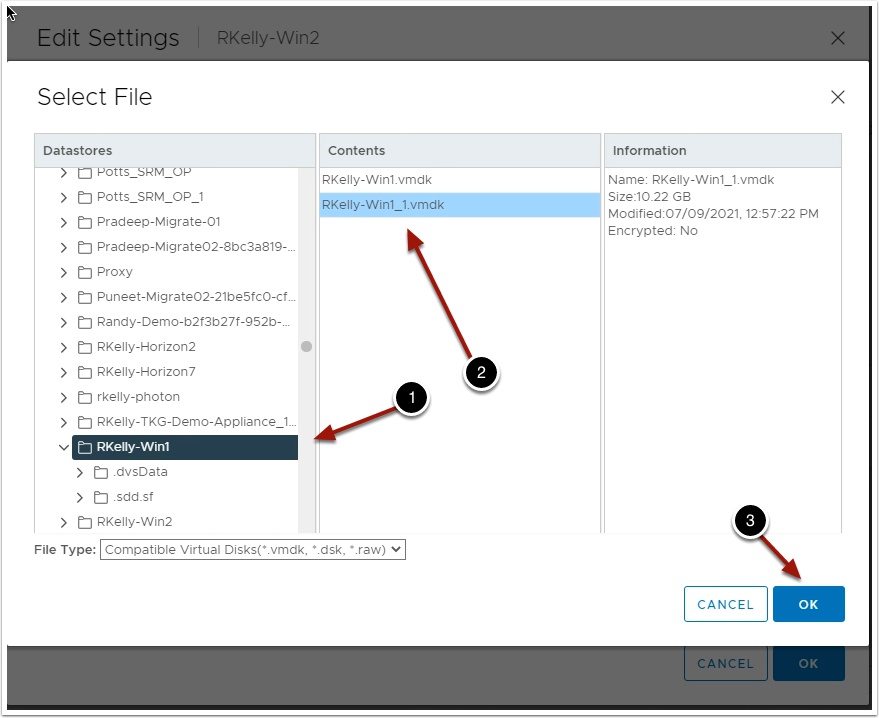Click the dimmed OK button in Edit Settings
This screenshot has width=879, height=718.
tap(808, 664)
